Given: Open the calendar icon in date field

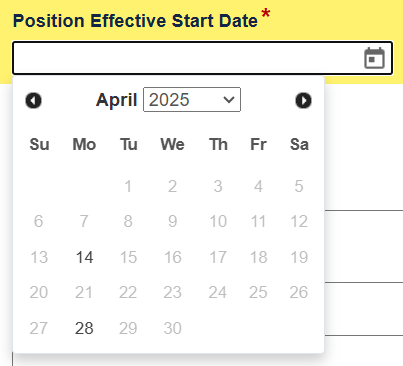Looking at the screenshot, I should tap(374, 58).
